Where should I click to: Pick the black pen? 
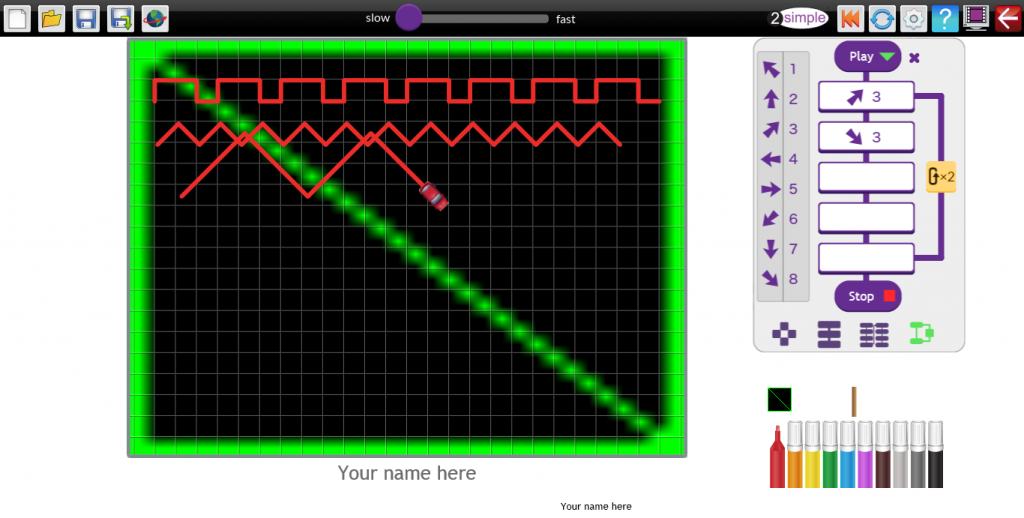click(936, 455)
